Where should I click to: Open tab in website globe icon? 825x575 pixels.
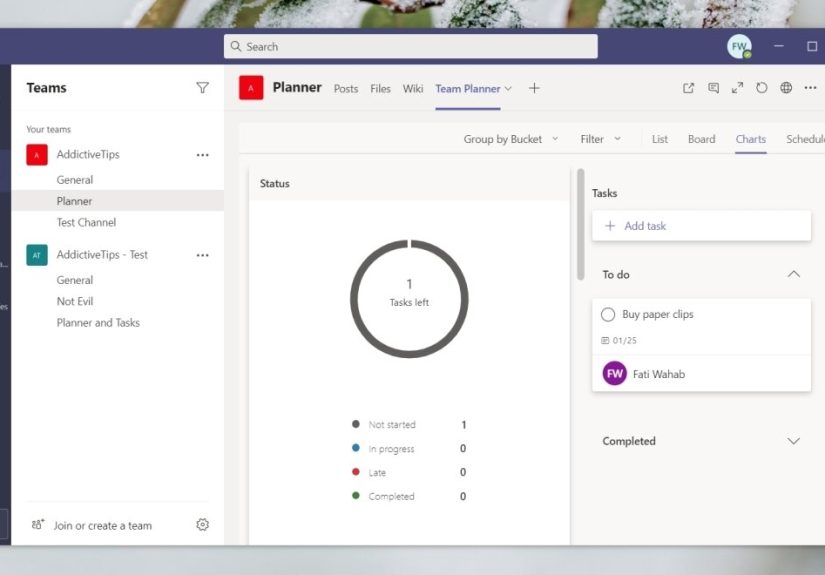pos(786,88)
